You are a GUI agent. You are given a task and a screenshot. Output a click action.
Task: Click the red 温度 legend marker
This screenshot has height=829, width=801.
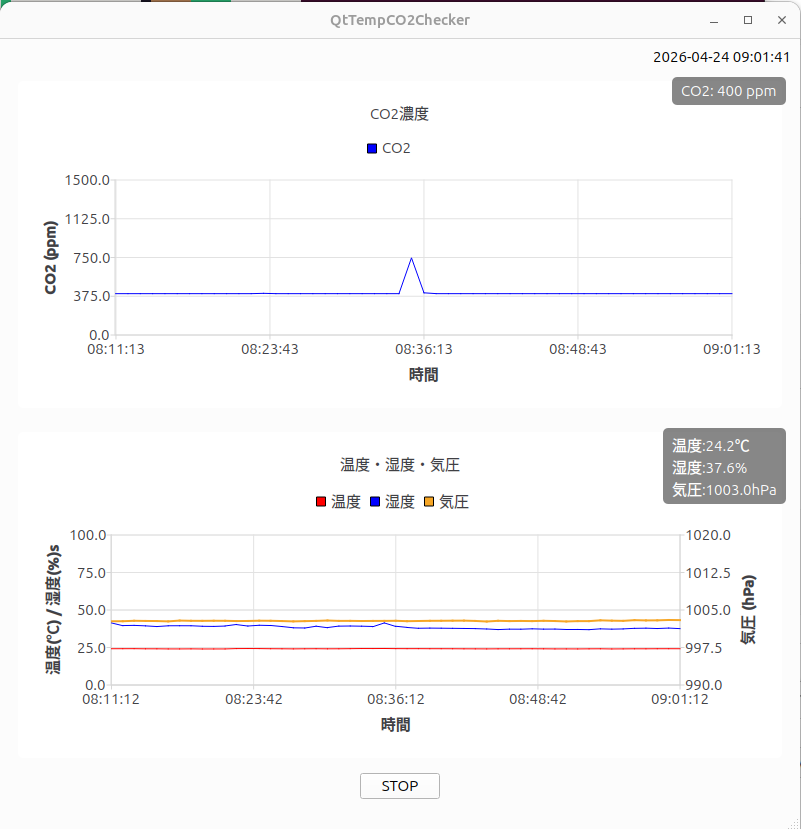321,502
